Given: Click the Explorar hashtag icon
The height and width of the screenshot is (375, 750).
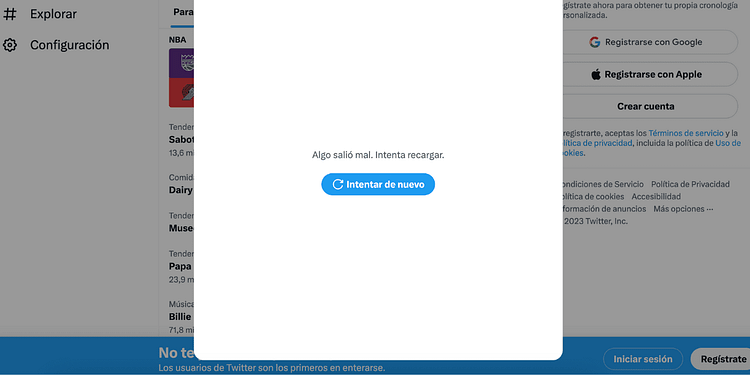Looking at the screenshot, I should (x=10, y=14).
